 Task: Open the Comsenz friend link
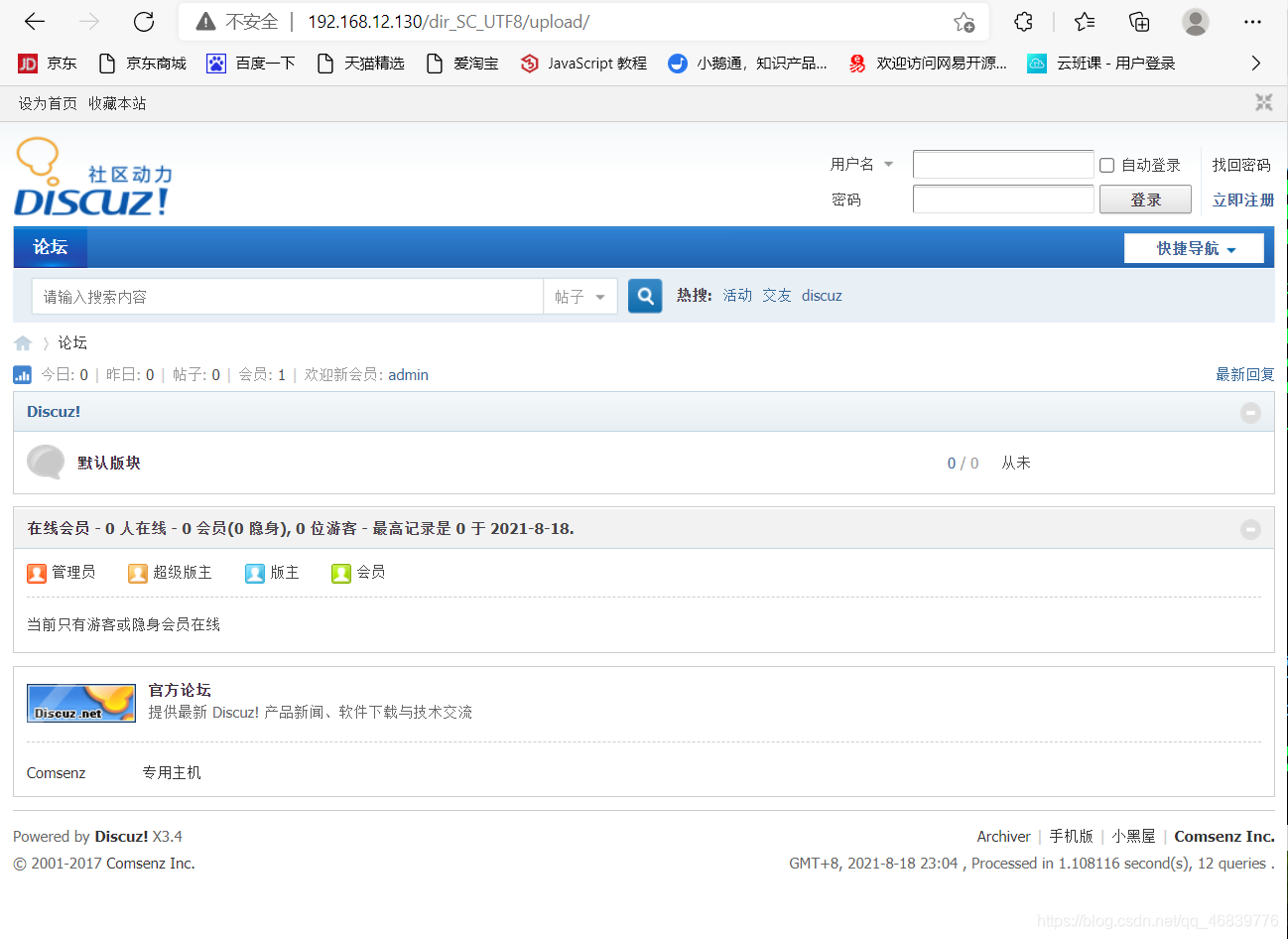pyautogui.click(x=57, y=772)
